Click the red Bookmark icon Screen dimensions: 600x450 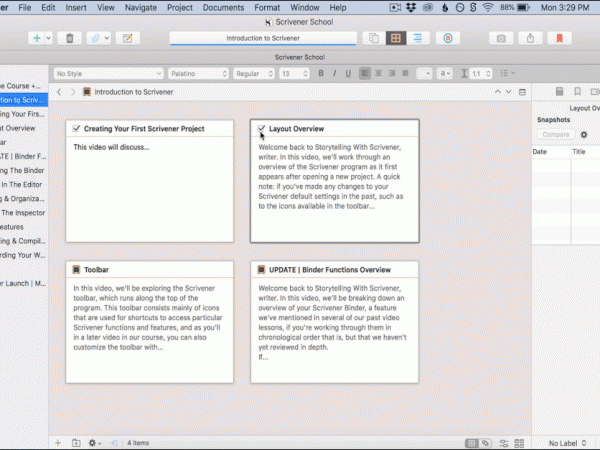[x=558, y=39]
